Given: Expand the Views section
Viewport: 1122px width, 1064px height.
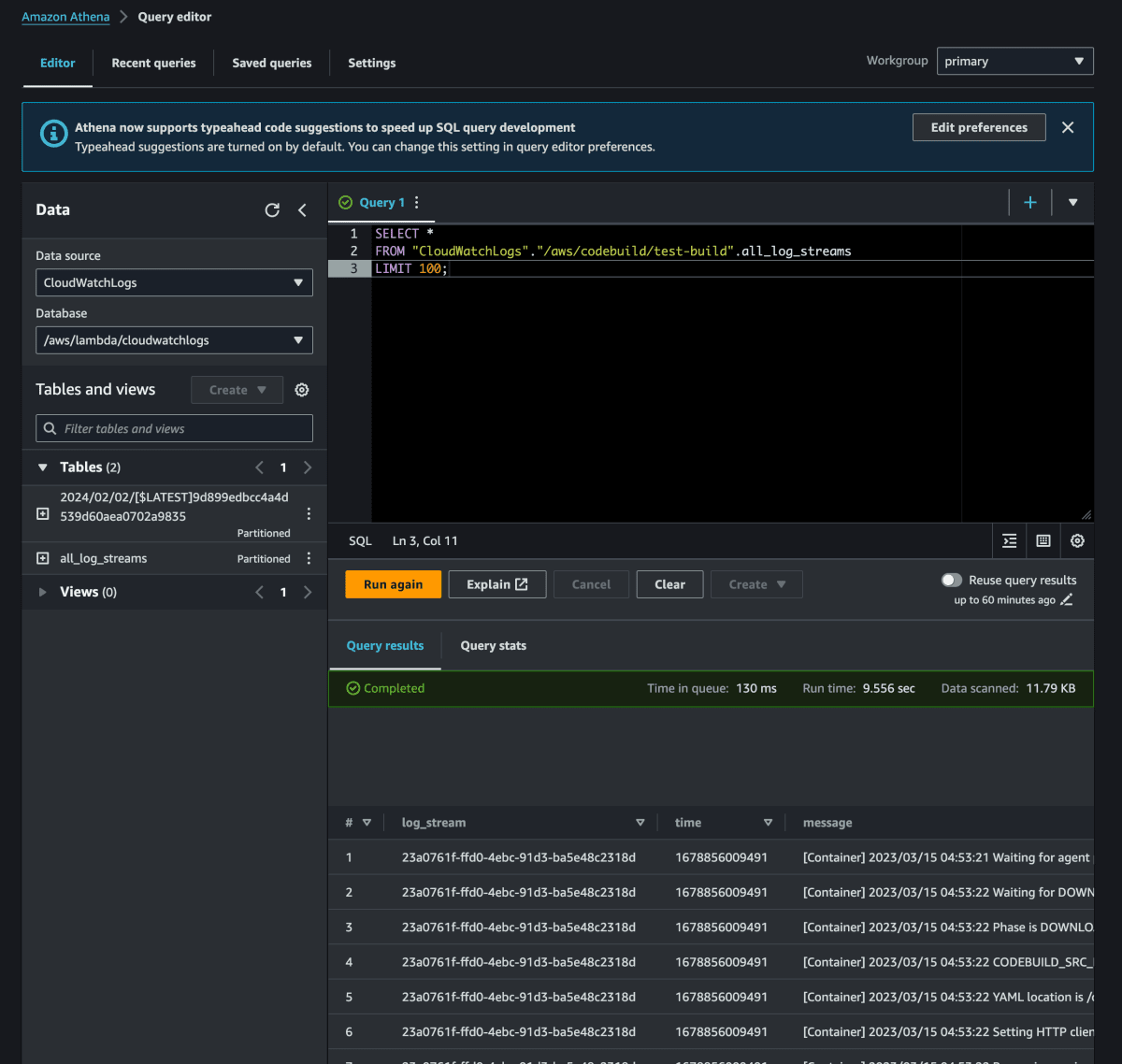Looking at the screenshot, I should click(x=43, y=592).
